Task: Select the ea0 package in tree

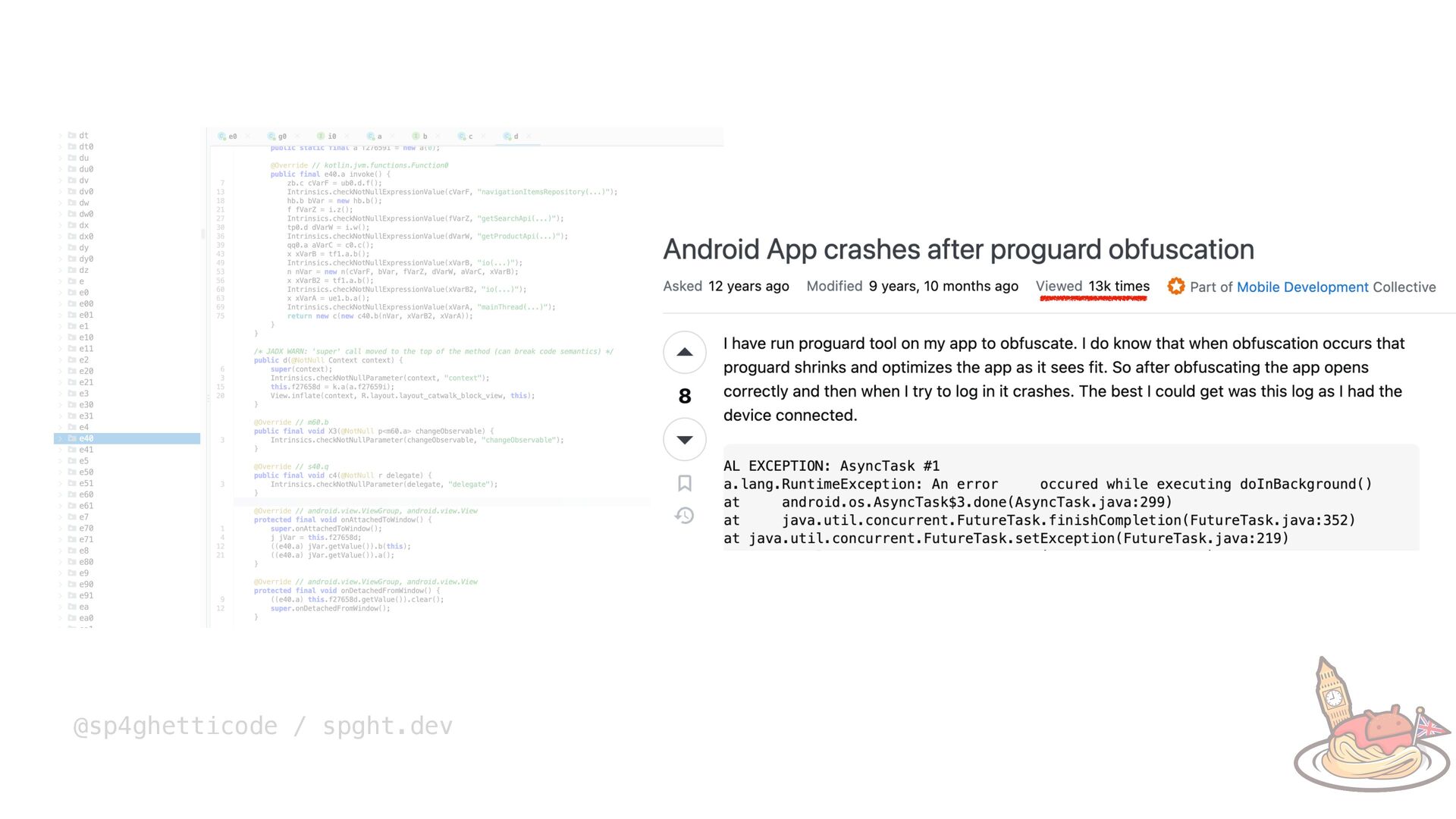Action: click(x=86, y=618)
